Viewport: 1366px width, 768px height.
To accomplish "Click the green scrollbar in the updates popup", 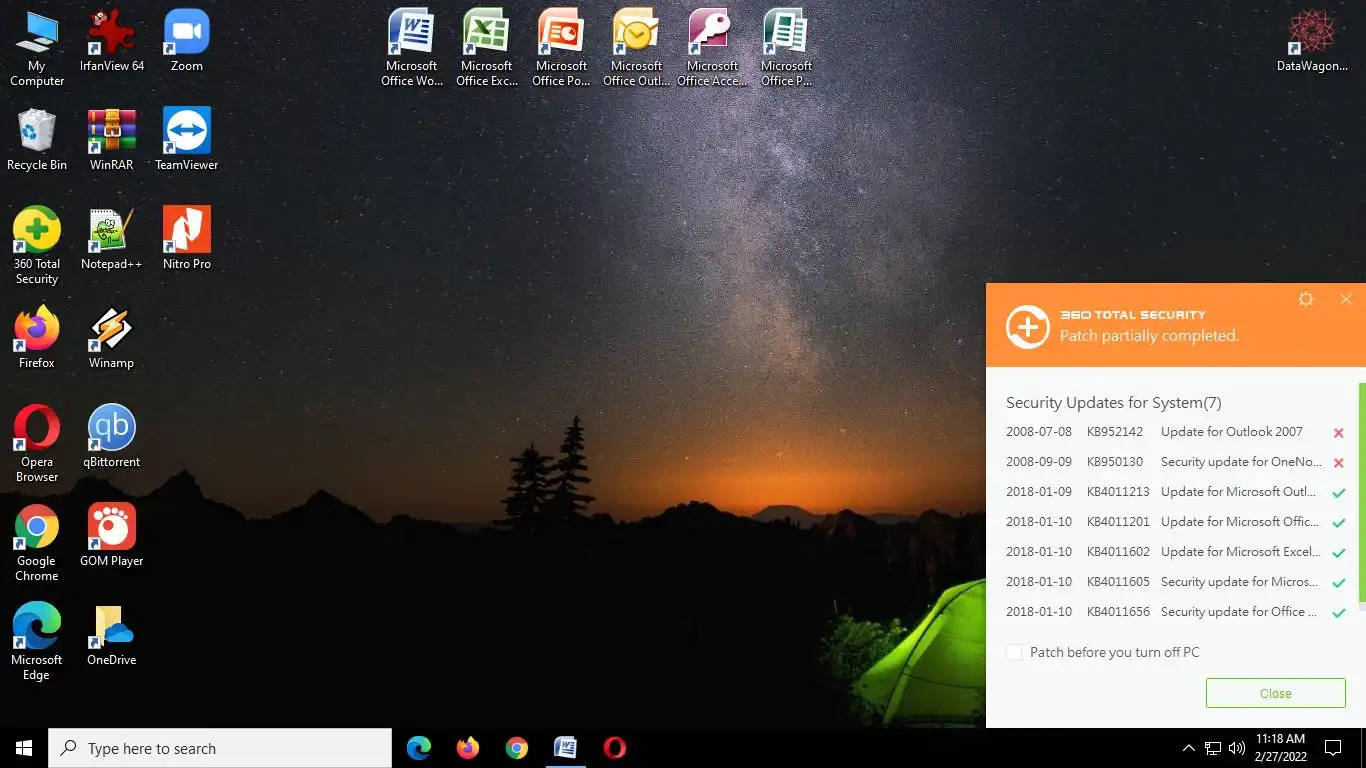I will 1362,492.
